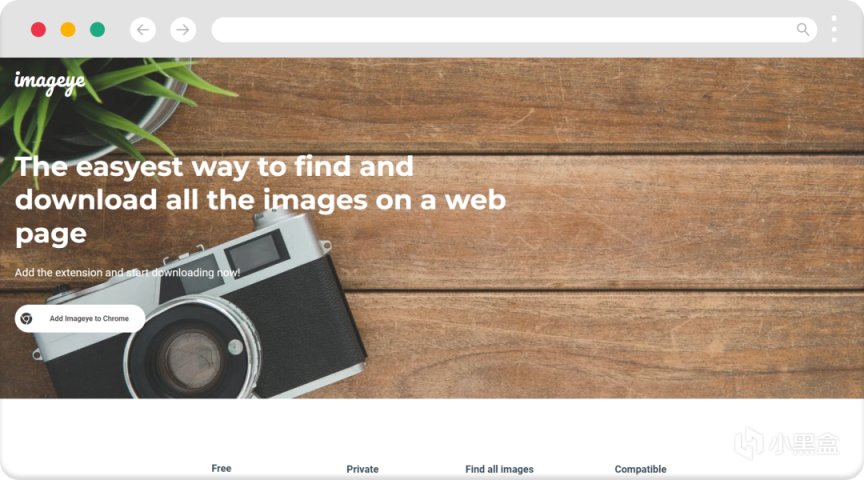Click the browser back arrow button
This screenshot has width=864, height=480.
click(143, 30)
